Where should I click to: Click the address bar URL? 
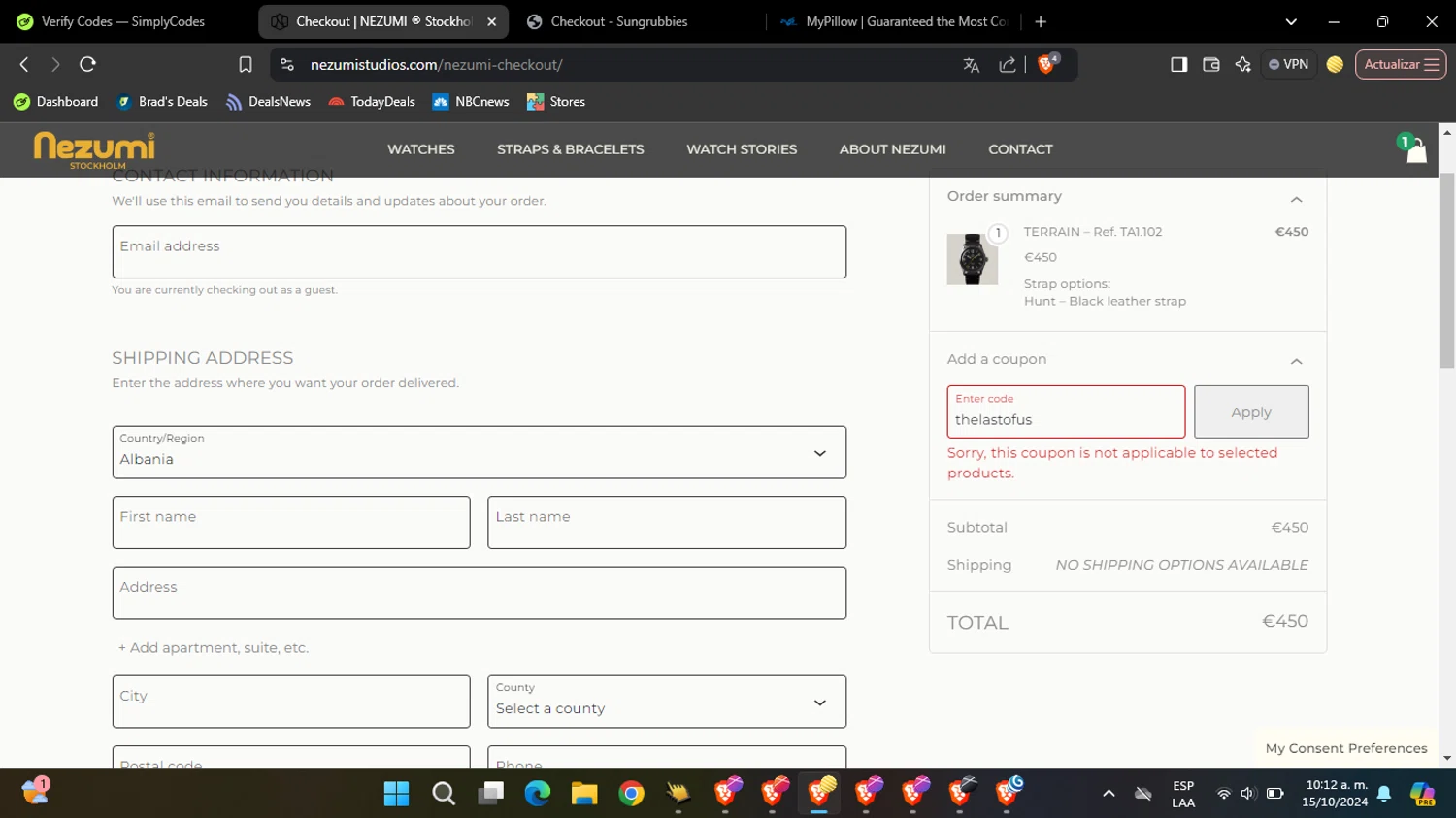coord(437,65)
